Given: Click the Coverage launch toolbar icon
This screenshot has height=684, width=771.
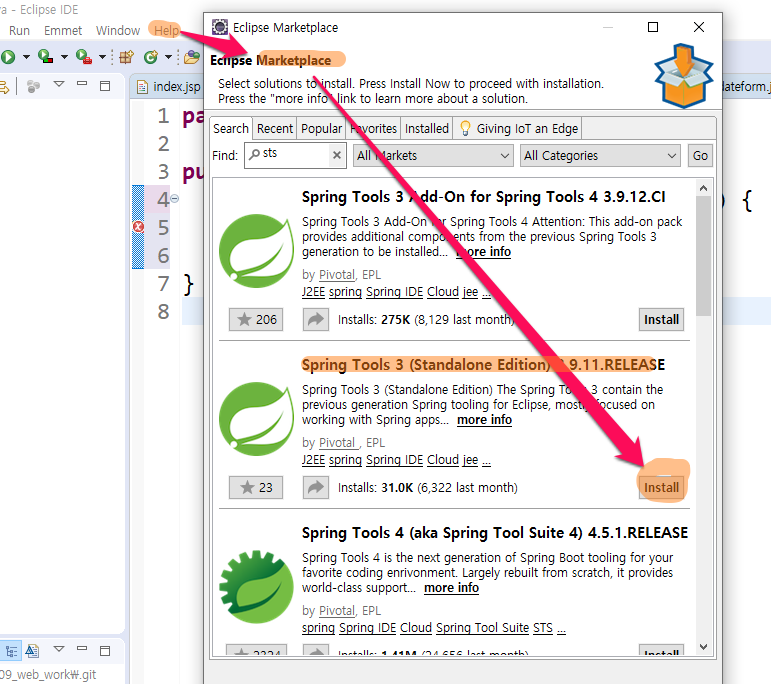Looking at the screenshot, I should pos(45,57).
